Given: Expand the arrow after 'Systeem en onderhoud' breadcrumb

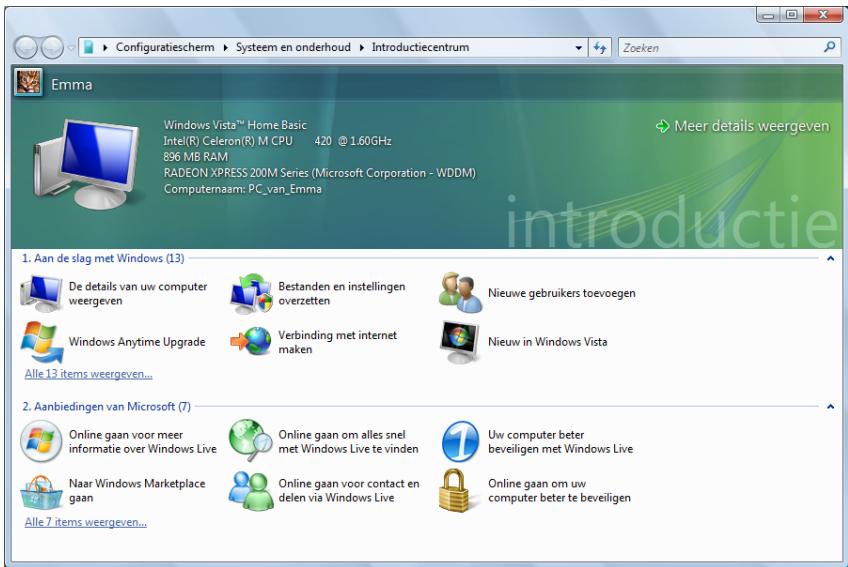Looking at the screenshot, I should point(362,48).
